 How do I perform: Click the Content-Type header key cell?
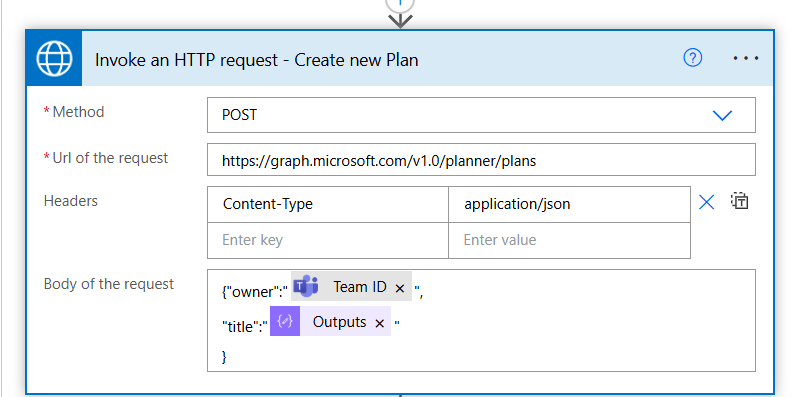[328, 204]
